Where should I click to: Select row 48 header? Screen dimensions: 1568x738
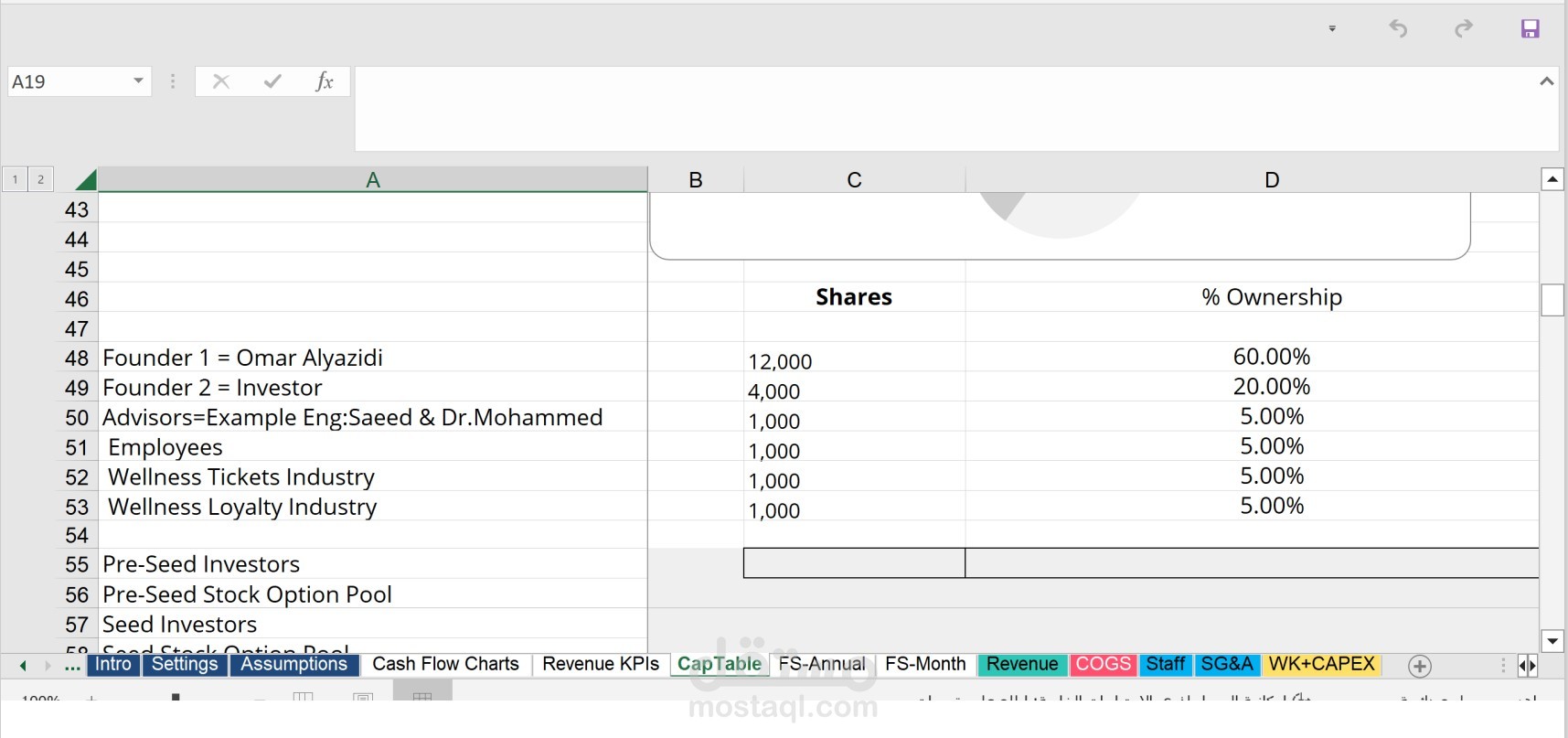pyautogui.click(x=77, y=358)
